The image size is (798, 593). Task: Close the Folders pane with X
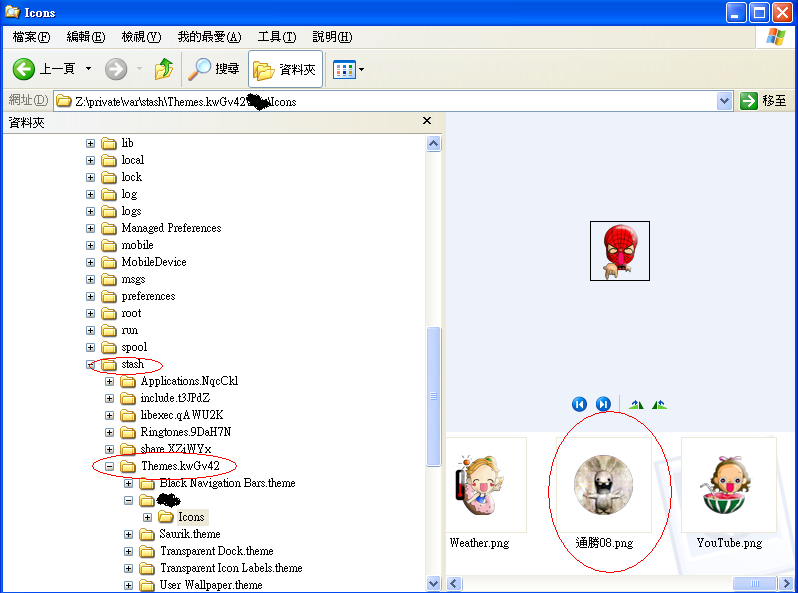coord(427,121)
